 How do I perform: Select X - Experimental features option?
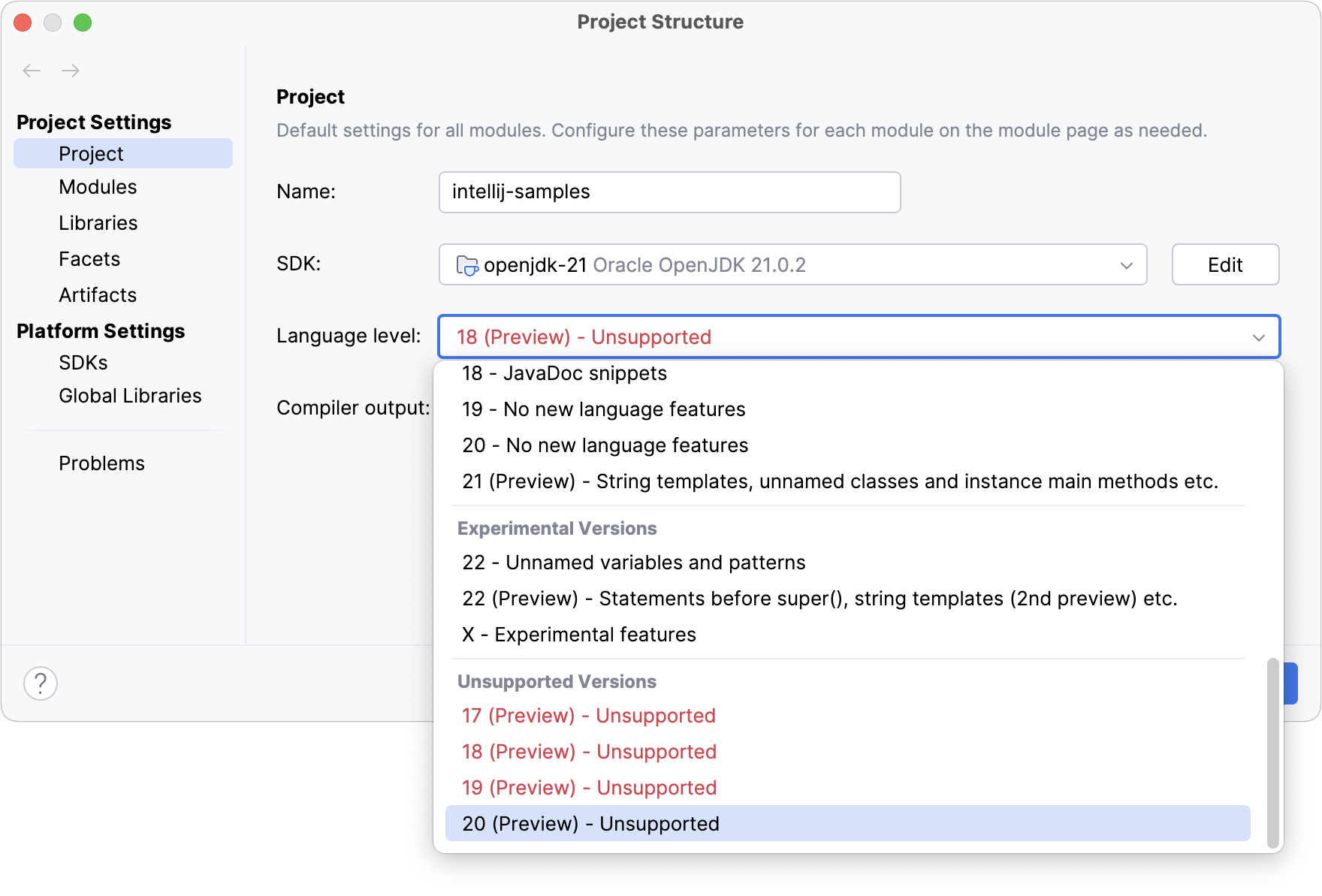tap(578, 635)
